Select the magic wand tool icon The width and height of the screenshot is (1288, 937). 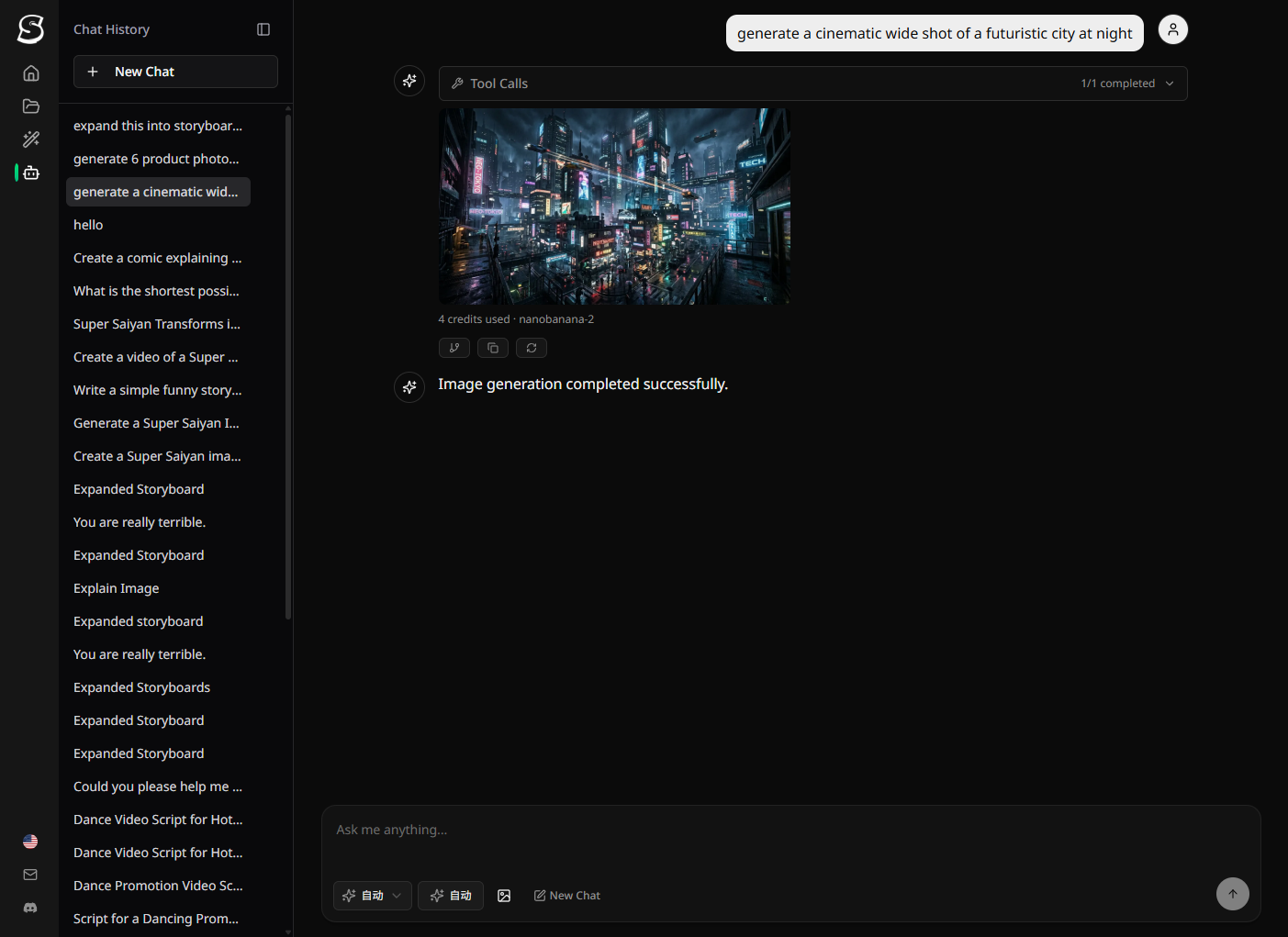[31, 139]
